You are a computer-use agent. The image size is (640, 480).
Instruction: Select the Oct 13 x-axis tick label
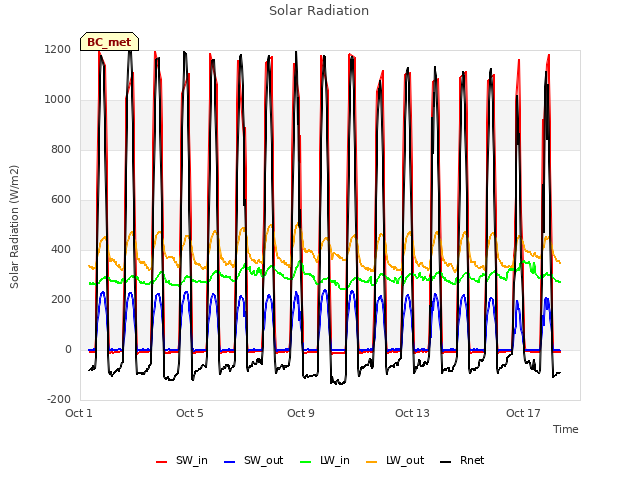click(412, 413)
